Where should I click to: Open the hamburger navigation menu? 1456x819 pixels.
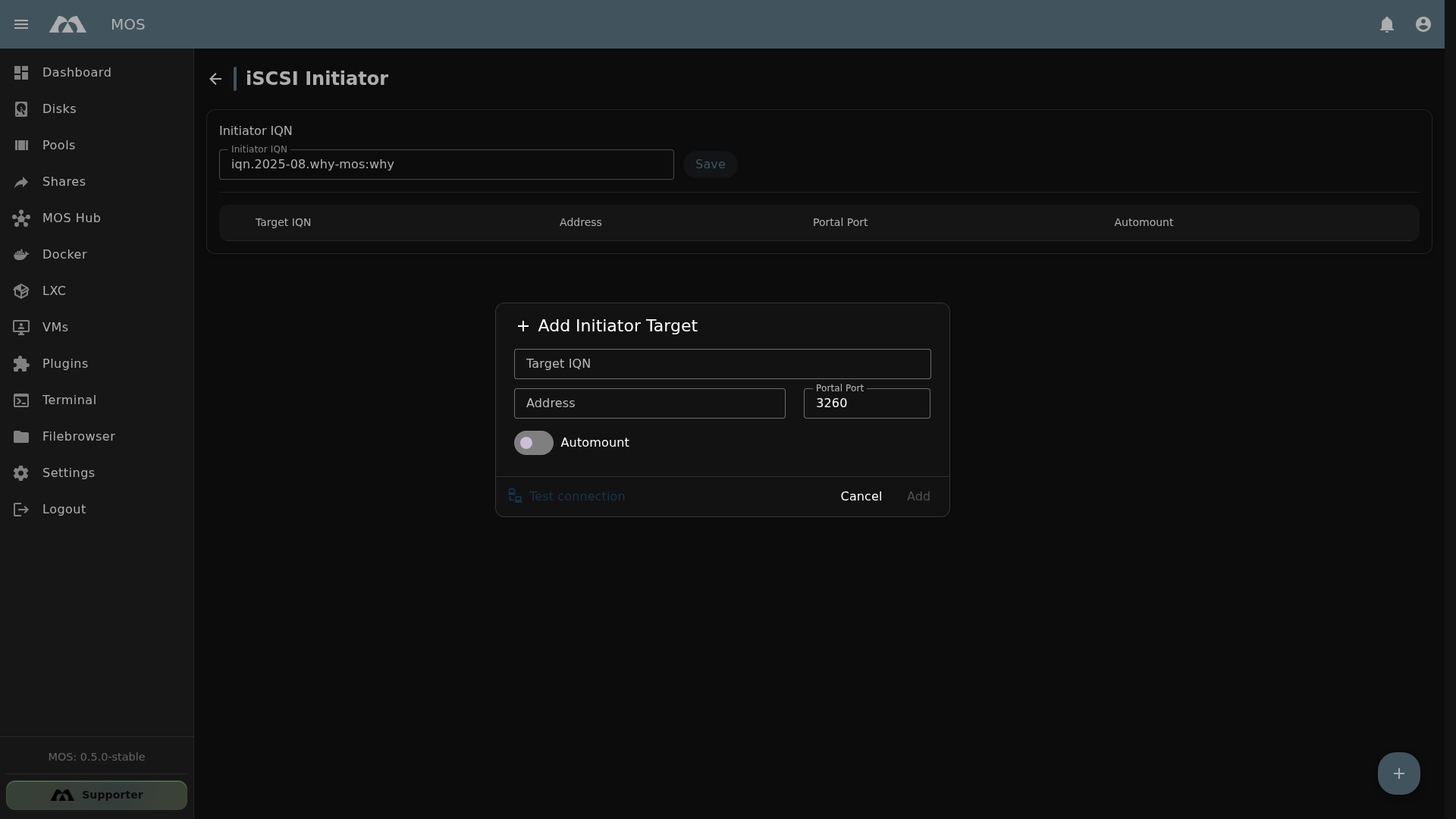[x=21, y=24]
